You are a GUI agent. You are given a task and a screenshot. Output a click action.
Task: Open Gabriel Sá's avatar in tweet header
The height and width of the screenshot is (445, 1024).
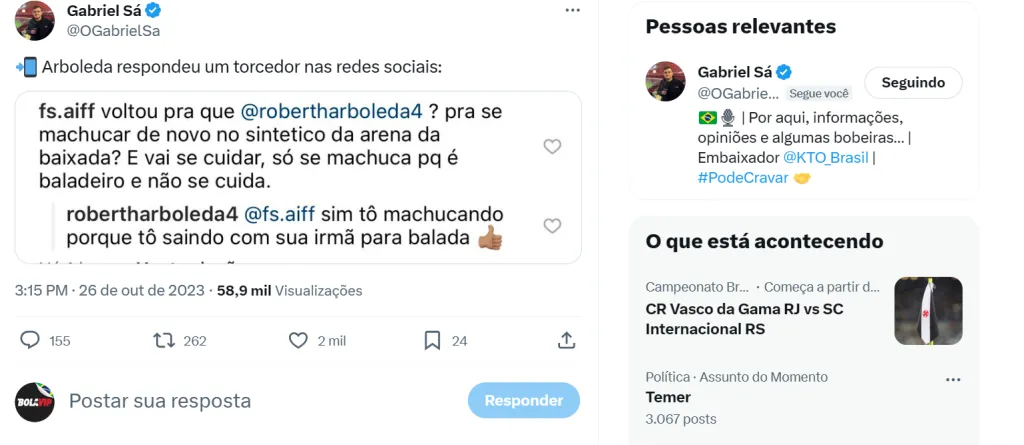coord(35,20)
